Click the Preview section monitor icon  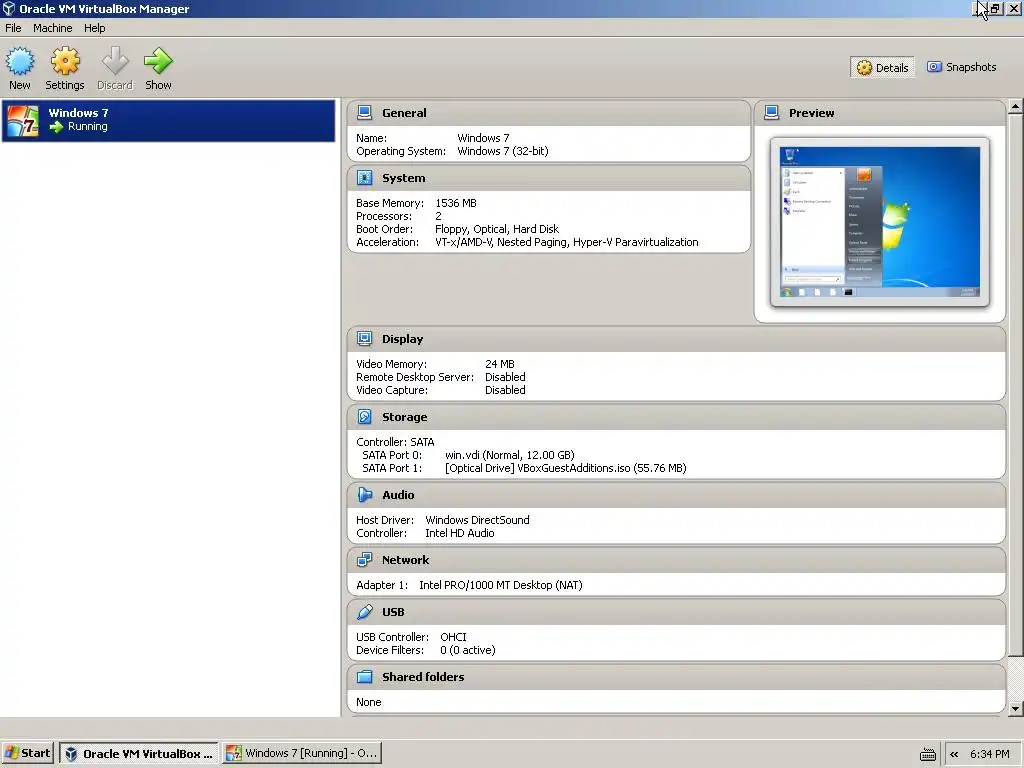pos(771,113)
